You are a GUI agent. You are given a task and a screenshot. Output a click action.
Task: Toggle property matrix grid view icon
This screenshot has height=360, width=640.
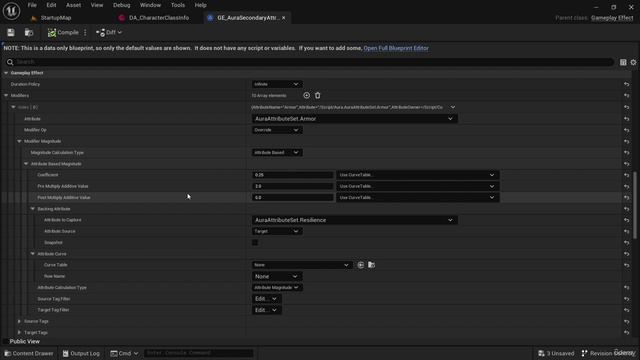(x=623, y=62)
